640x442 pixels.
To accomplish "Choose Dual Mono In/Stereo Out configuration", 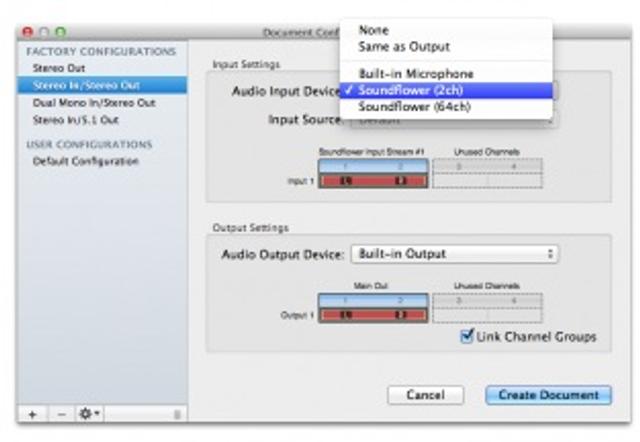I will tap(102, 103).
